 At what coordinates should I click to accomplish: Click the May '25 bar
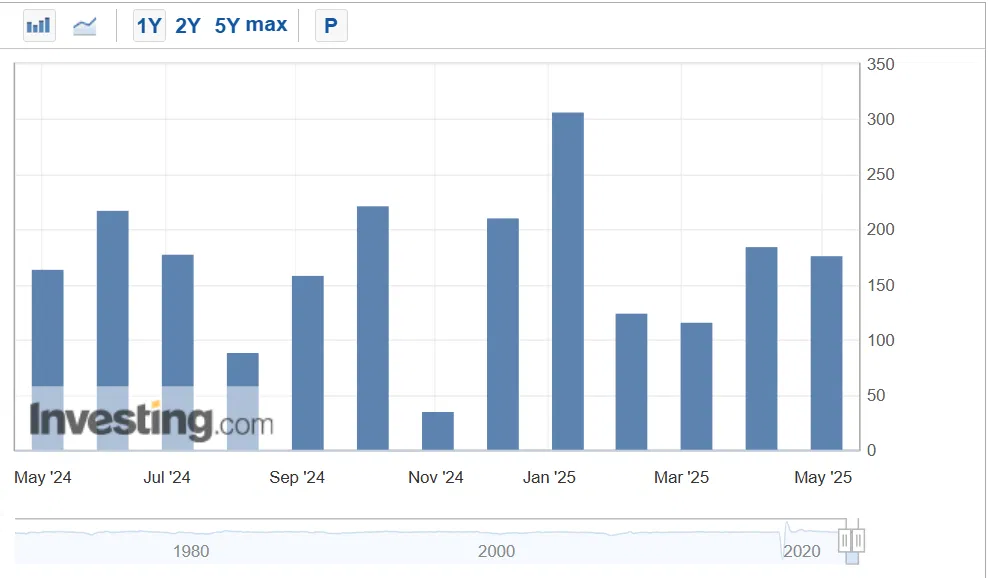pos(826,353)
